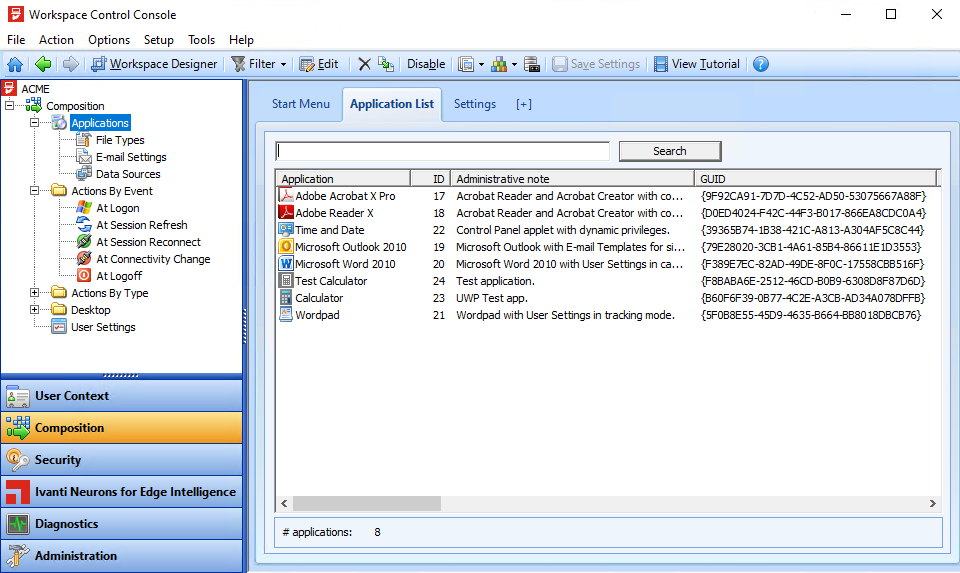The height and width of the screenshot is (573, 960).
Task: Sort by ID column header
Action: click(431, 179)
